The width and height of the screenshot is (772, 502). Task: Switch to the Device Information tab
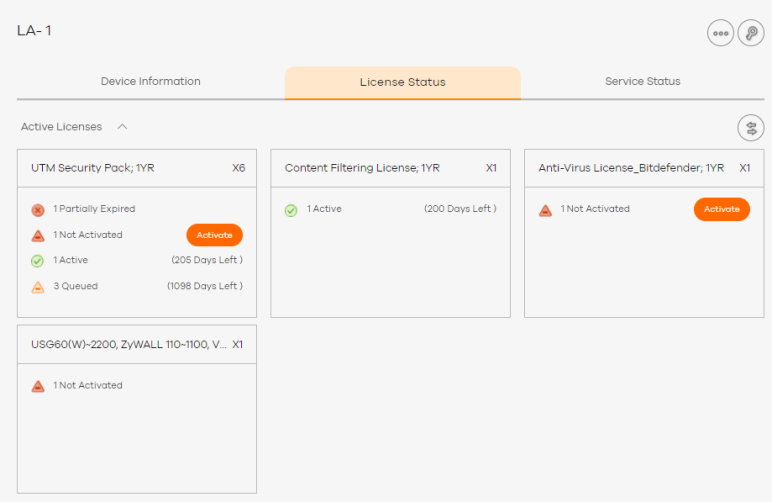151,82
